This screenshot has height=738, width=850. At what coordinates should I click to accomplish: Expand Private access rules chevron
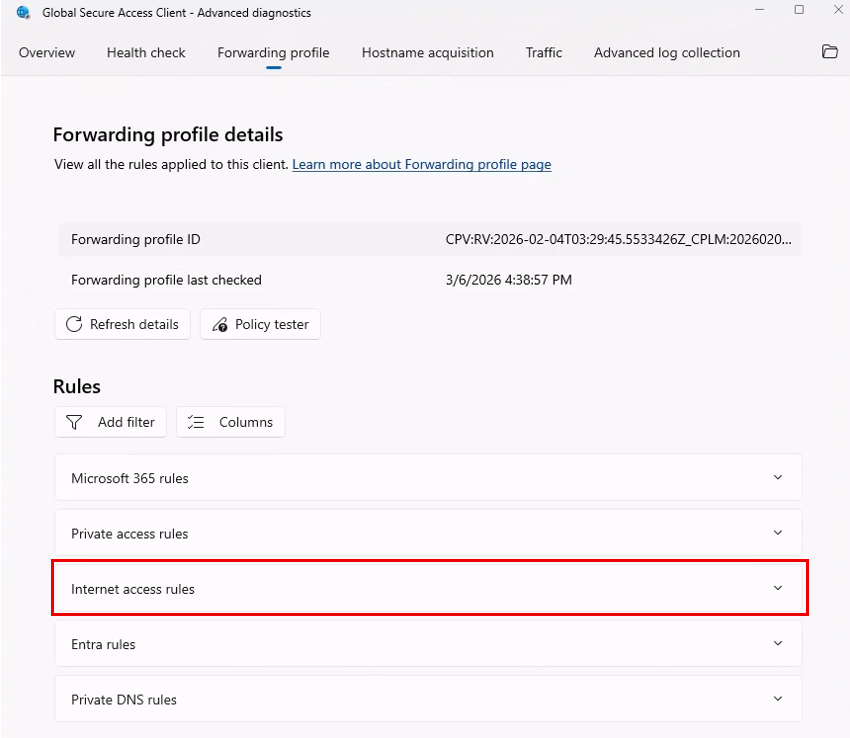778,532
